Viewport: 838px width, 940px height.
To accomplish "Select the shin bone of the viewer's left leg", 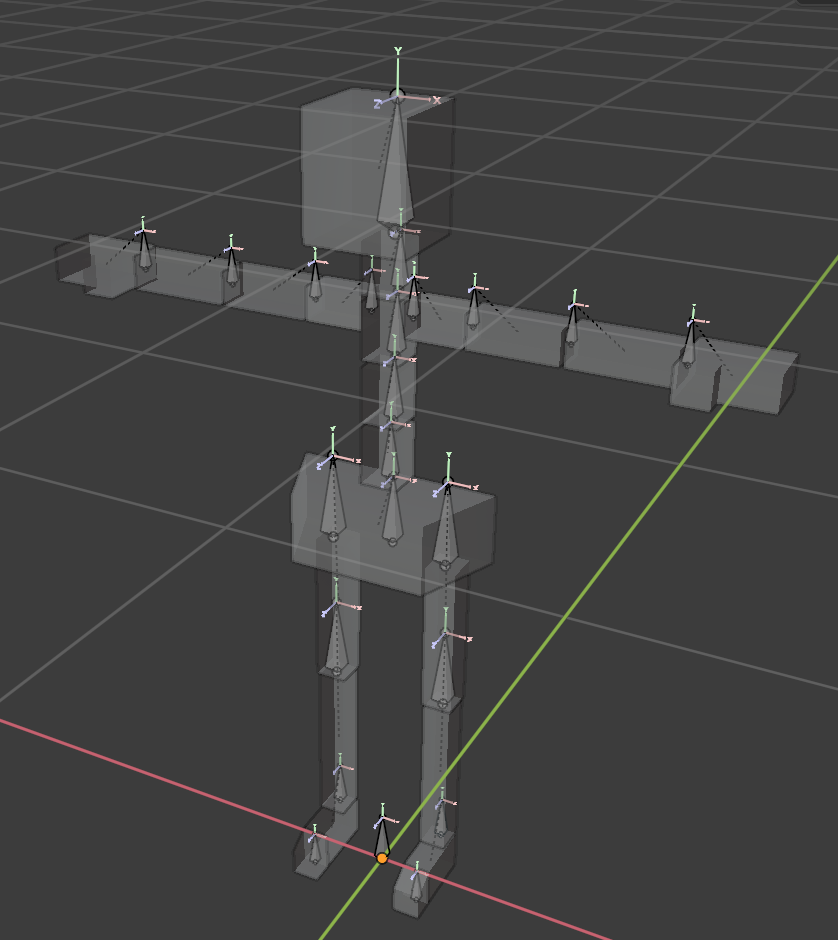I will pos(336,640).
